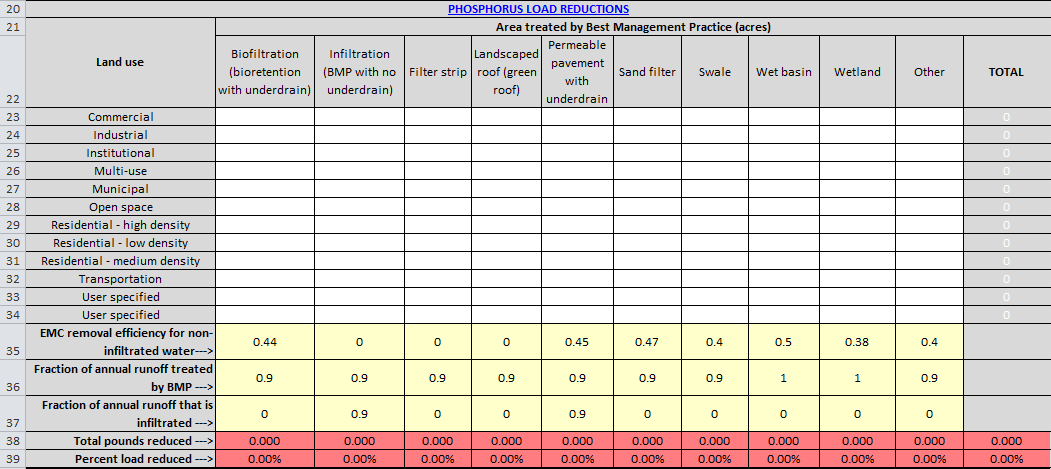Screen dimensions: 1051x469
Task: Click the Area treated by Best Management Practice header
Action: click(633, 27)
